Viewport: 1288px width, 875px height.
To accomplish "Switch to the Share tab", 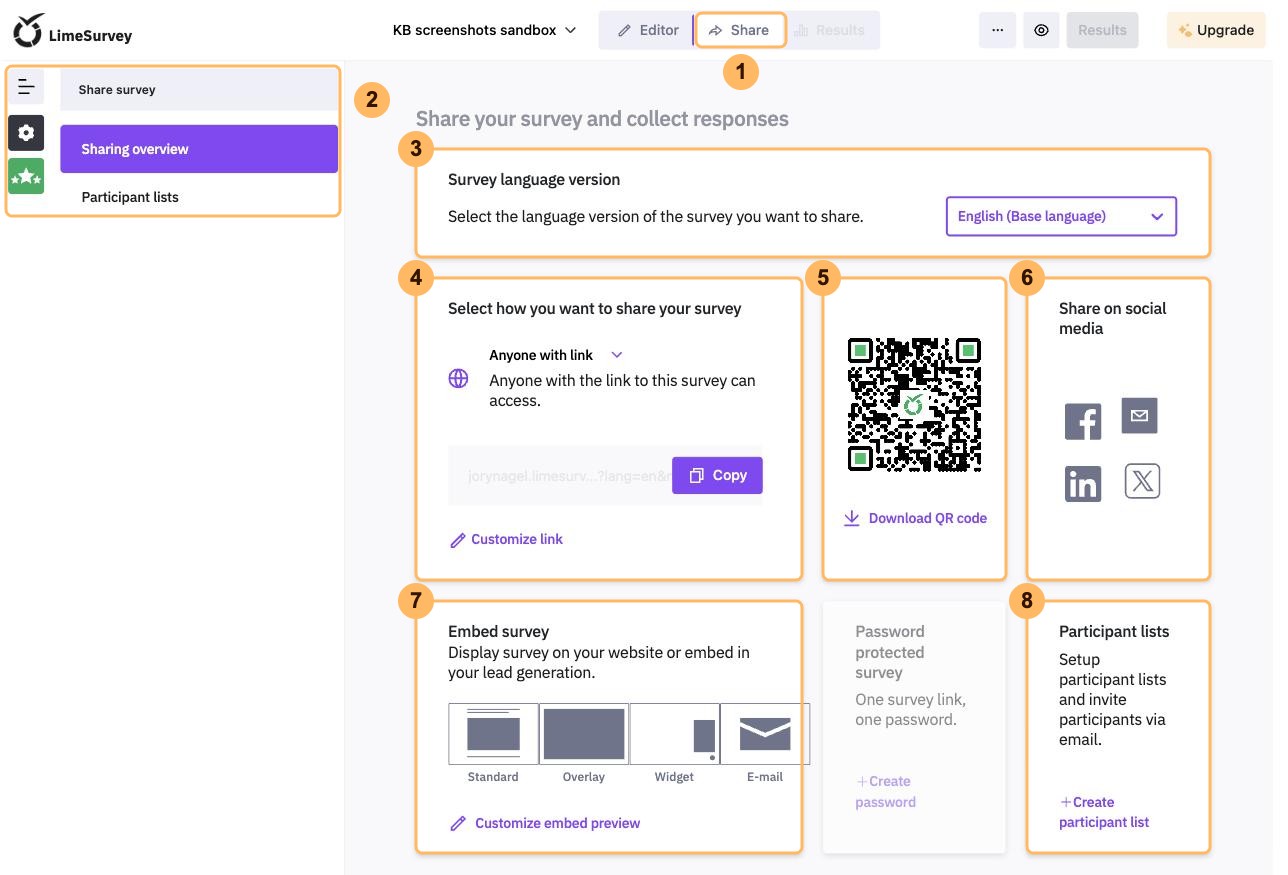I will point(740,30).
